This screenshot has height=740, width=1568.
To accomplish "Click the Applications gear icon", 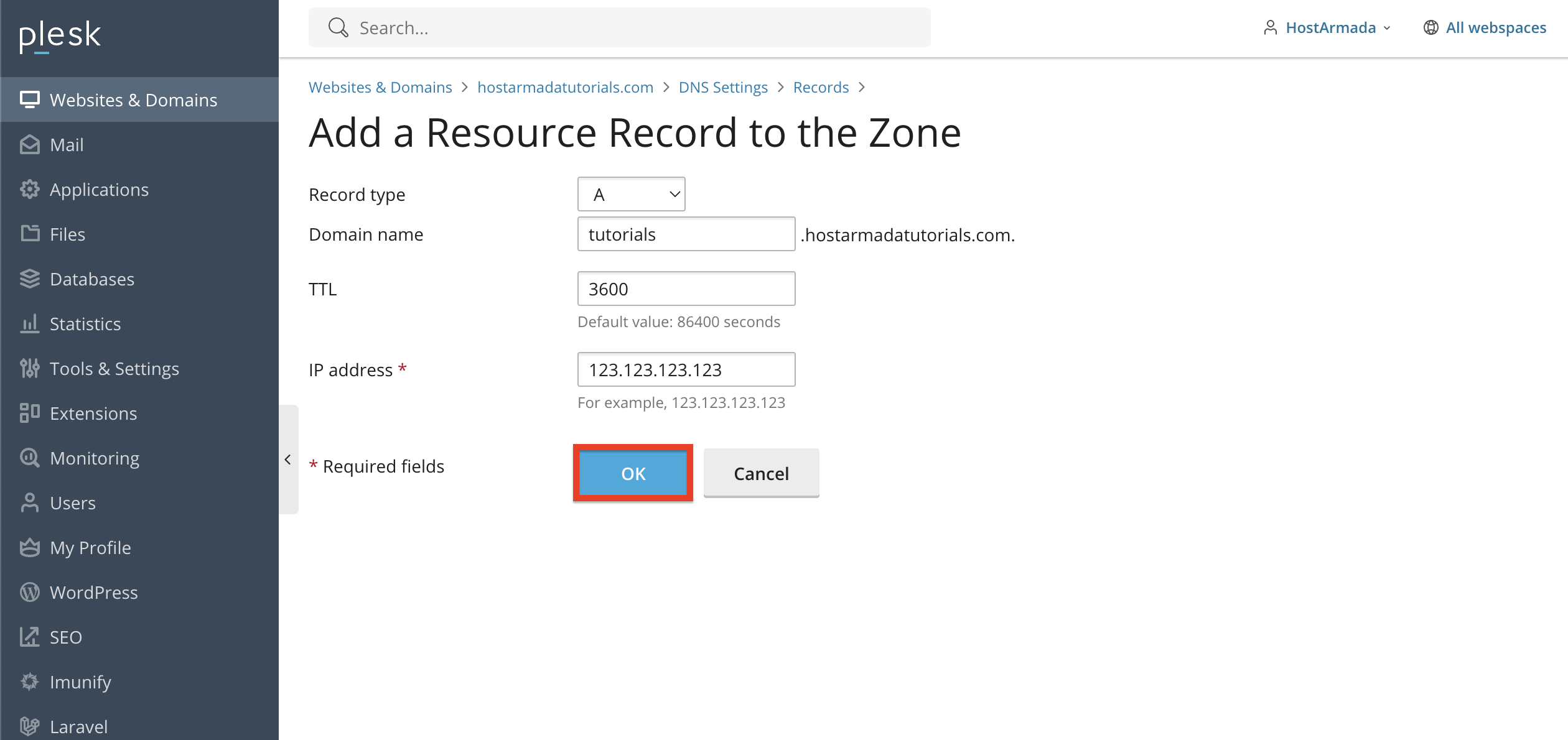I will [x=29, y=190].
